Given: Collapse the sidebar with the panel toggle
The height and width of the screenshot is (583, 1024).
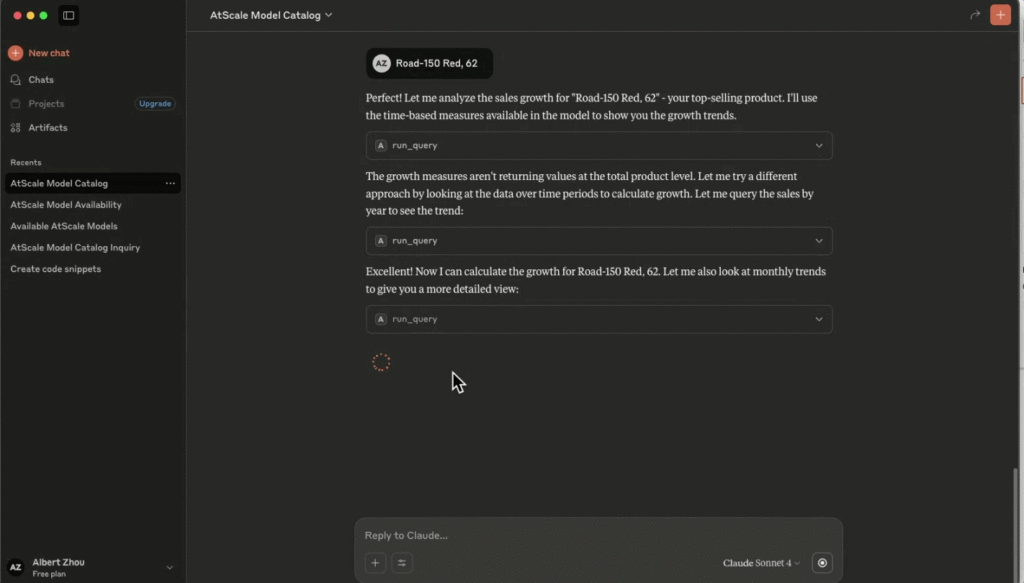Looking at the screenshot, I should pyautogui.click(x=68, y=15).
